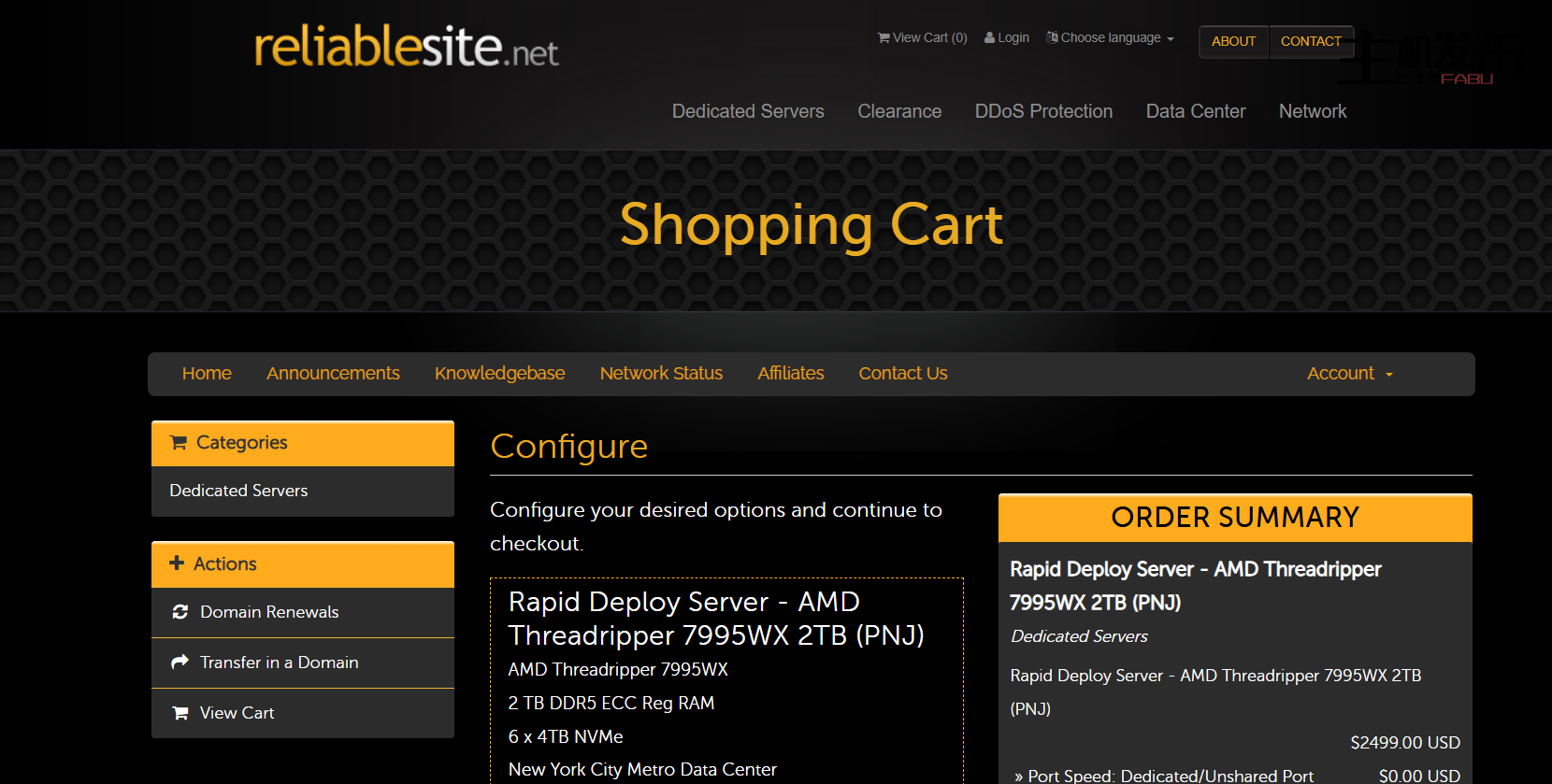The width and height of the screenshot is (1552, 784).
Task: Click the share arrow icon beside Transfer in a Domain
Action: click(180, 663)
